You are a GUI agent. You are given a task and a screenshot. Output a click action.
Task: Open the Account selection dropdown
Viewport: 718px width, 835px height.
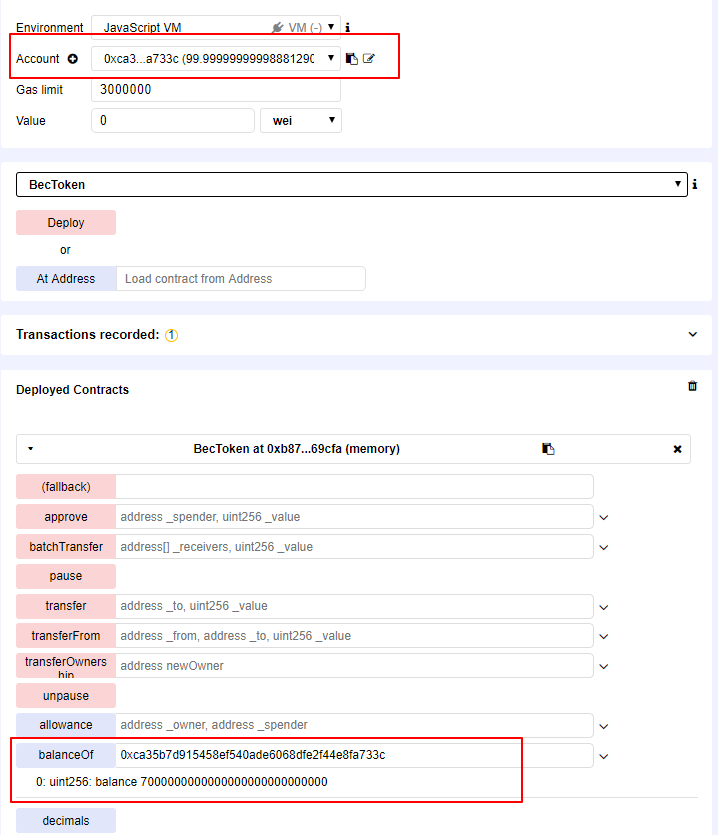point(216,59)
